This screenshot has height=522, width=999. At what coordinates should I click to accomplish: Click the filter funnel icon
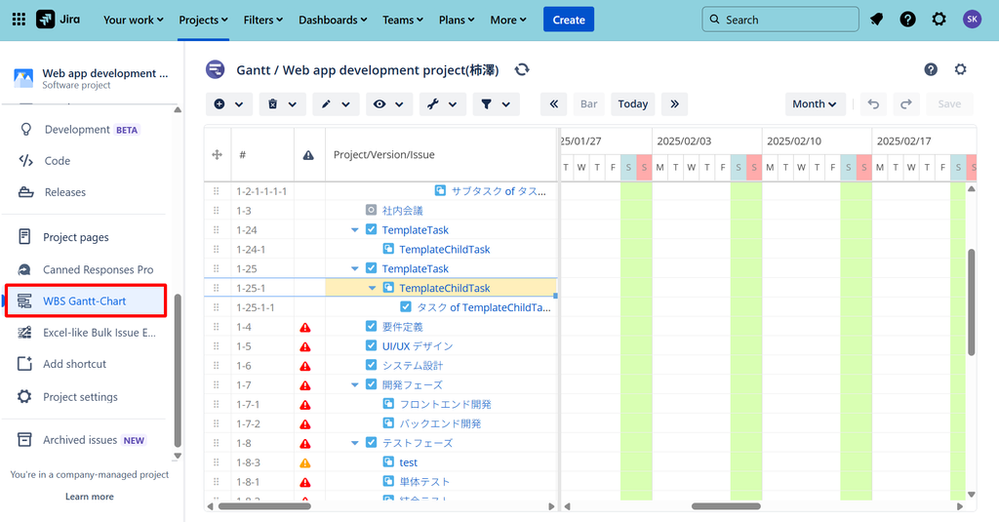tap(486, 104)
